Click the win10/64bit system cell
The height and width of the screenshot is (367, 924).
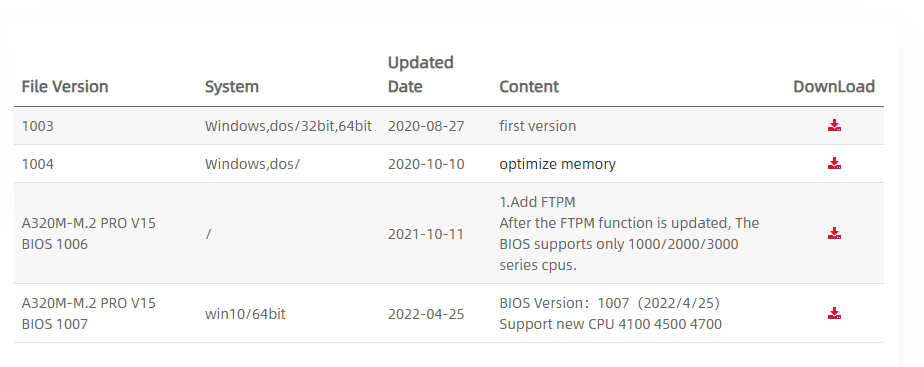pyautogui.click(x=245, y=314)
